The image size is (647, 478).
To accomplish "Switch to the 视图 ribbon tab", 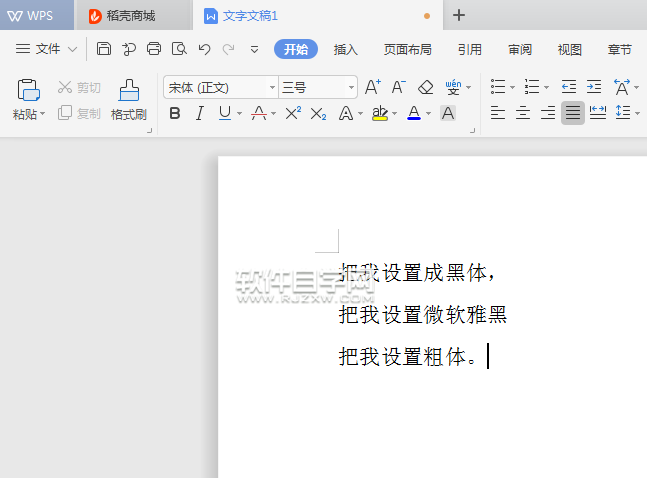I will [570, 50].
